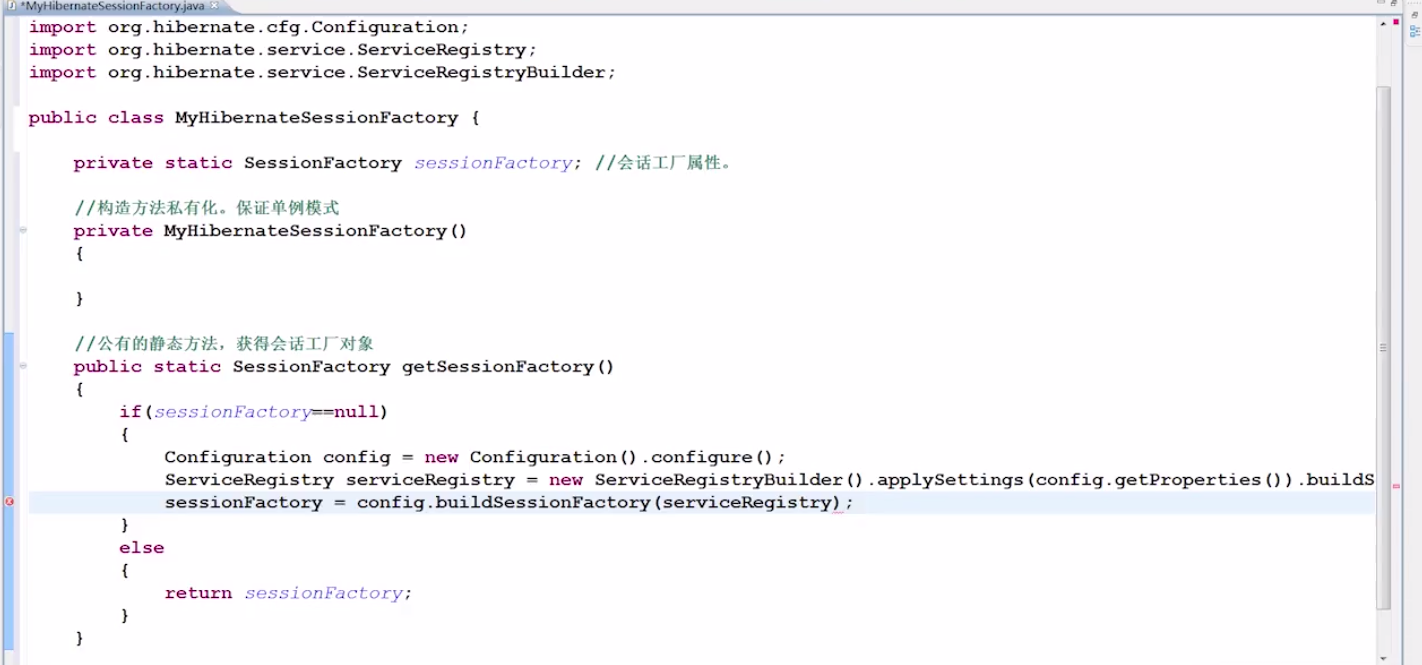
Task: Close the MyHibernateSessionFactory.java tab
Action: click(x=214, y=6)
